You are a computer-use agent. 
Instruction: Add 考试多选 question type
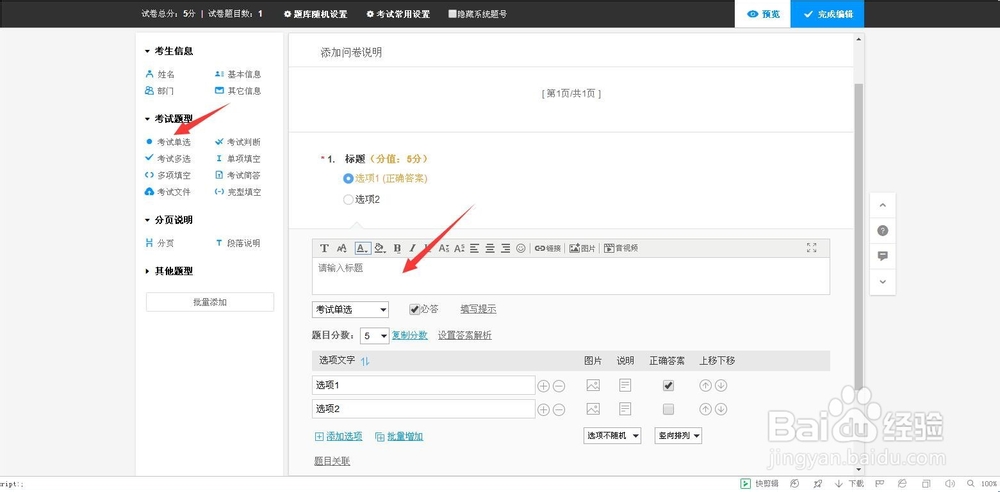(168, 158)
